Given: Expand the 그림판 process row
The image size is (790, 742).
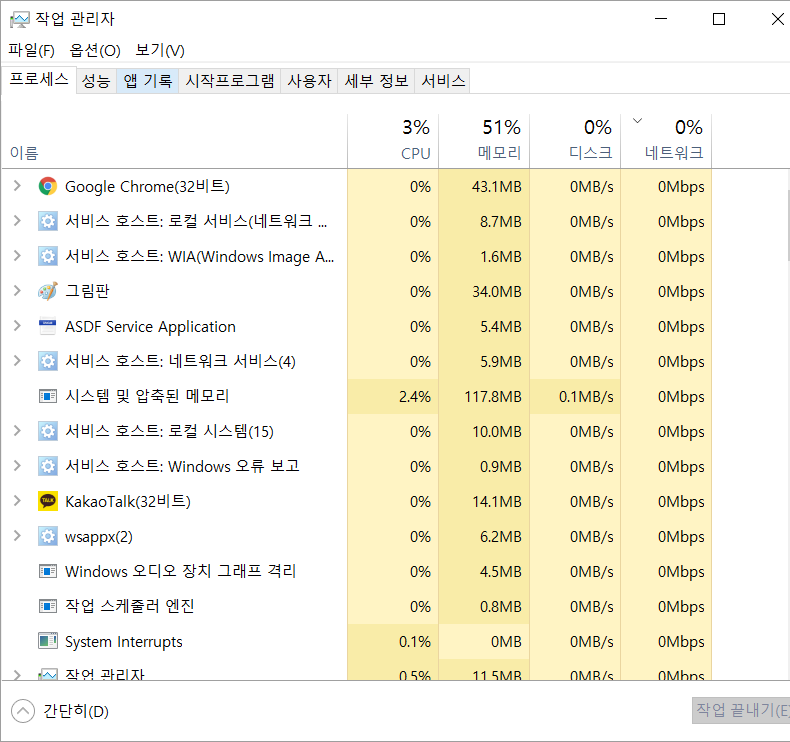Looking at the screenshot, I should pos(17,291).
